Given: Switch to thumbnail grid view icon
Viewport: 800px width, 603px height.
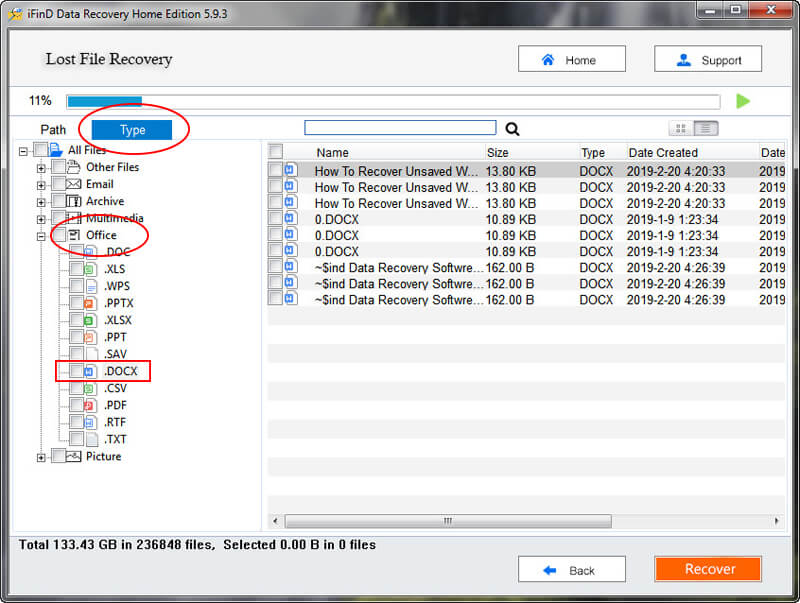Looking at the screenshot, I should (x=681, y=129).
